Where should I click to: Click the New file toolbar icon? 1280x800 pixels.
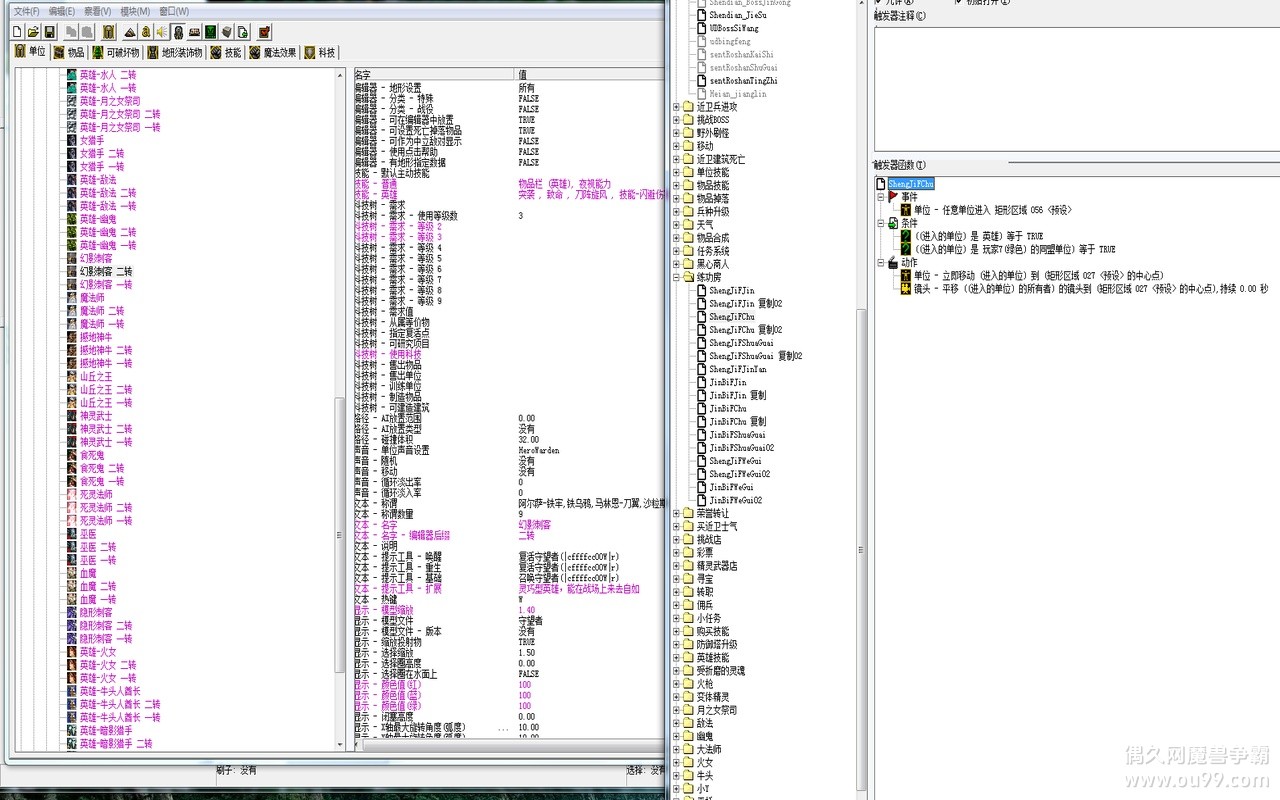pos(17,32)
